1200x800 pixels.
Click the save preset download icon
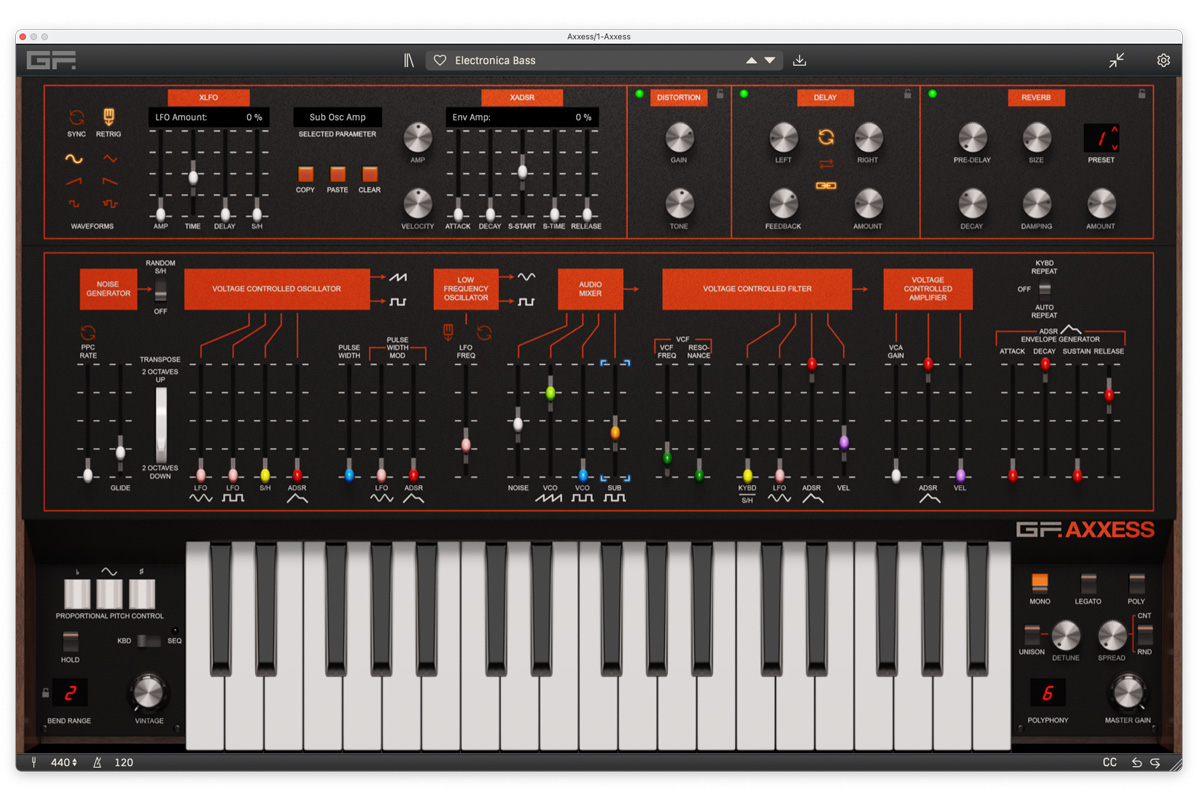pyautogui.click(x=799, y=60)
